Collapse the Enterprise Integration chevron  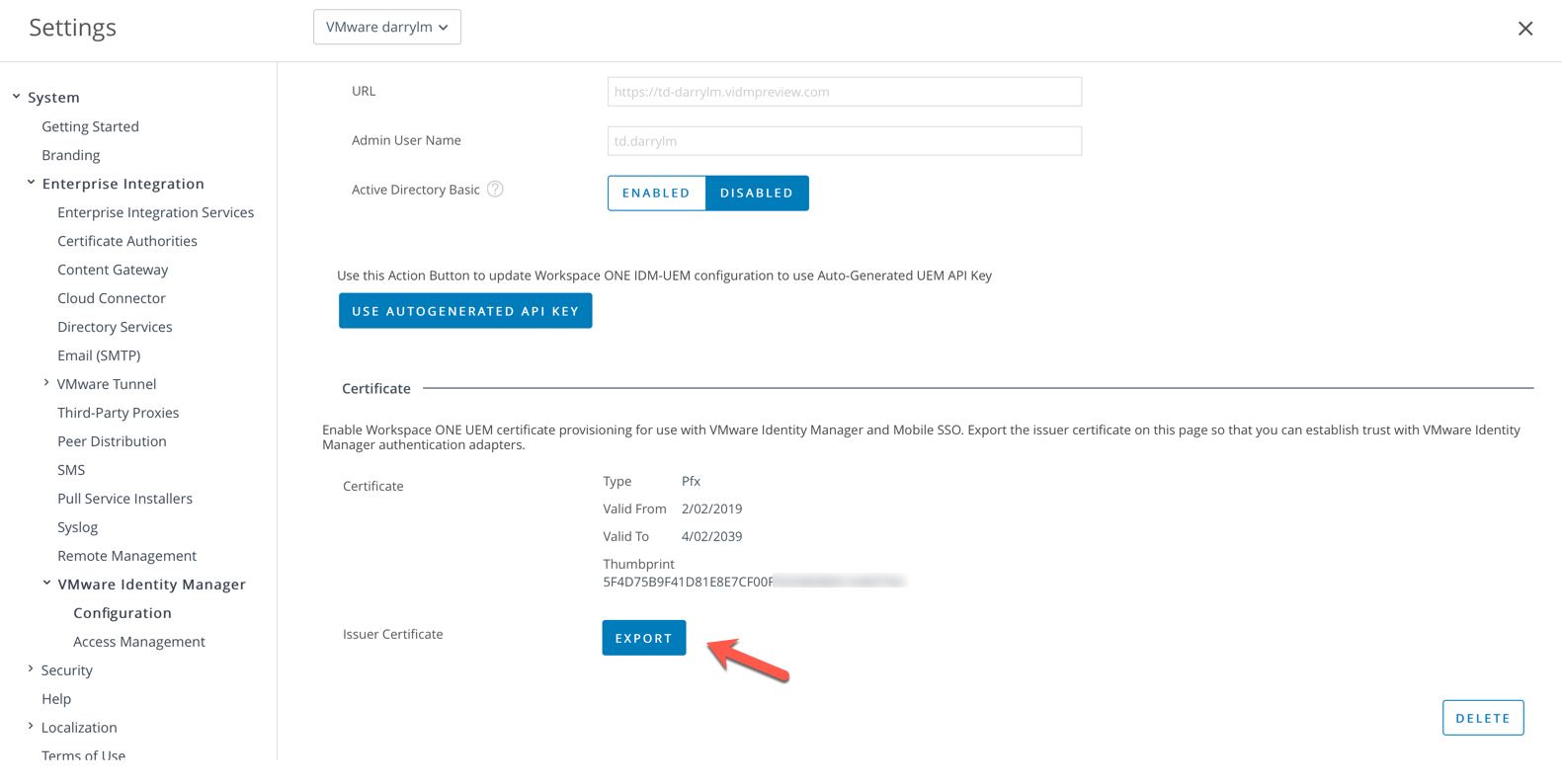tap(32, 183)
